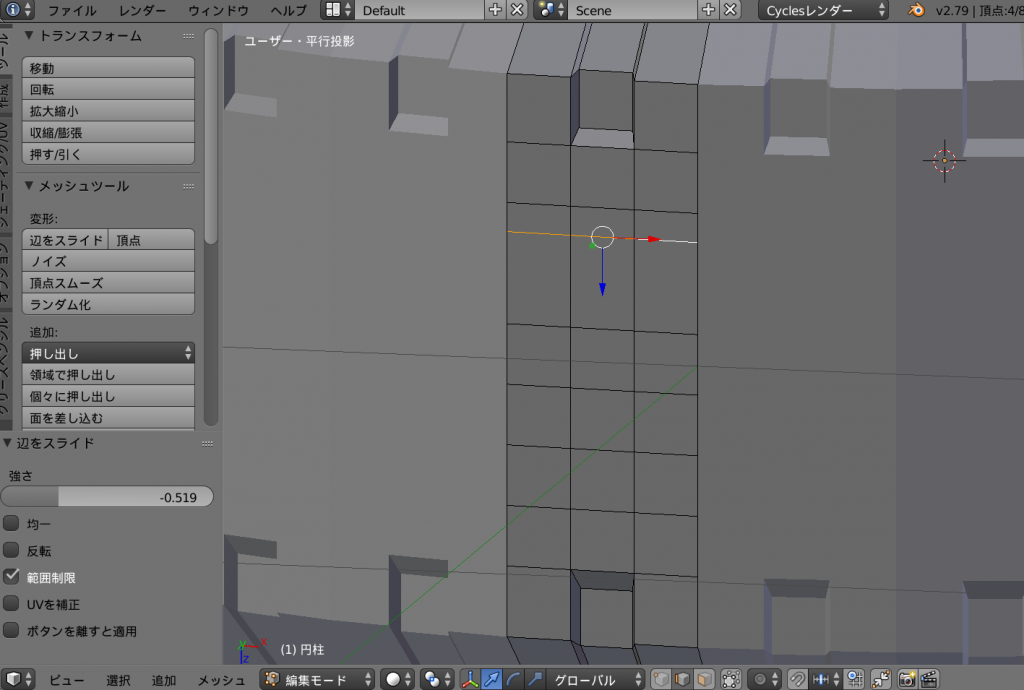Screen dimensions: 1024x690
Task: Click the OpenGL render image camera icon
Action: point(907,680)
